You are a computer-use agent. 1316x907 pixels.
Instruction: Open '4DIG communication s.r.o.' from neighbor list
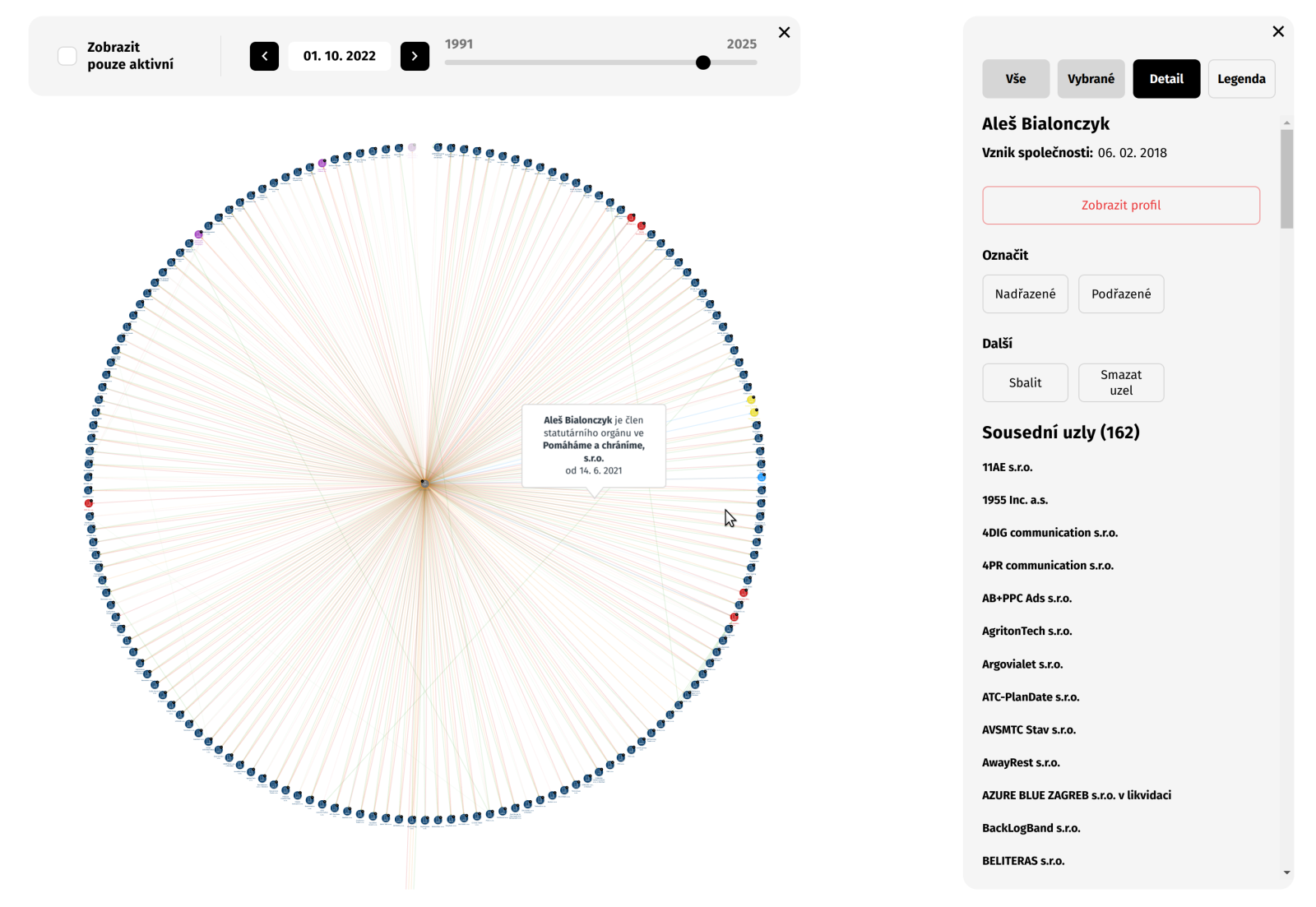[1050, 533]
